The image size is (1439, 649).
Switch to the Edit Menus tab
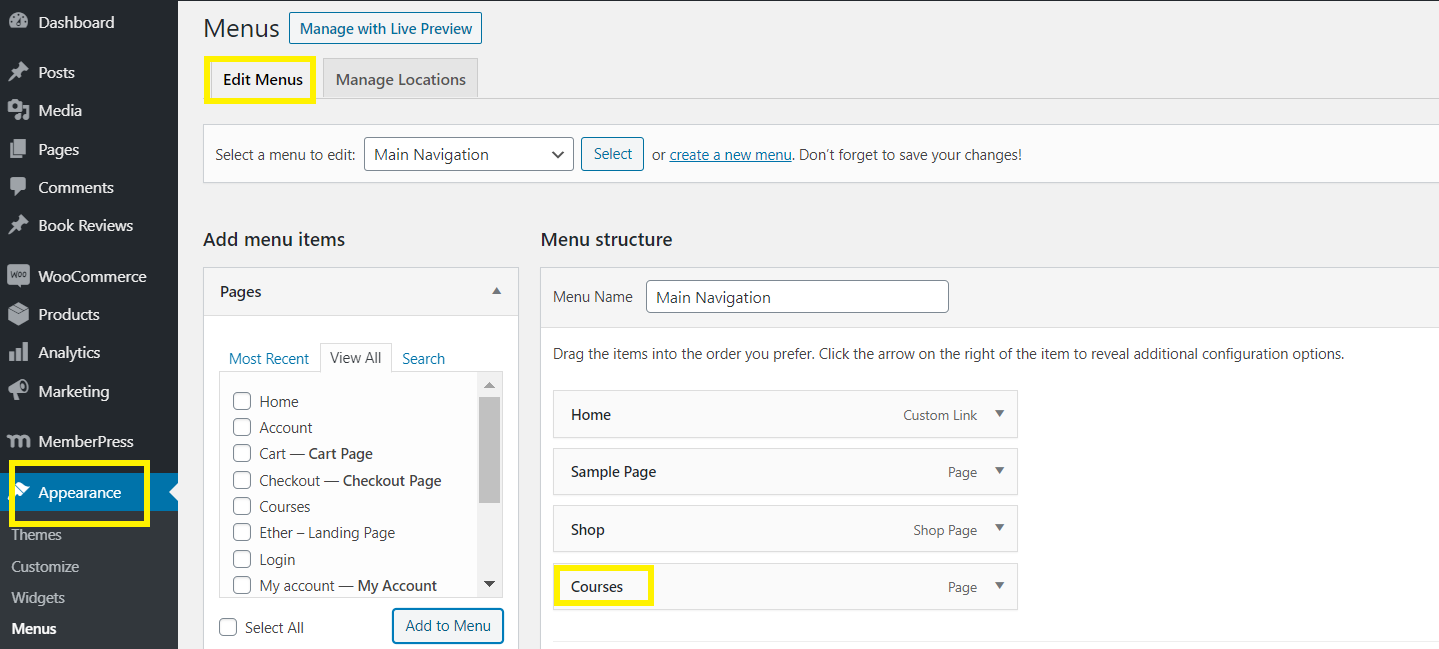[x=263, y=79]
